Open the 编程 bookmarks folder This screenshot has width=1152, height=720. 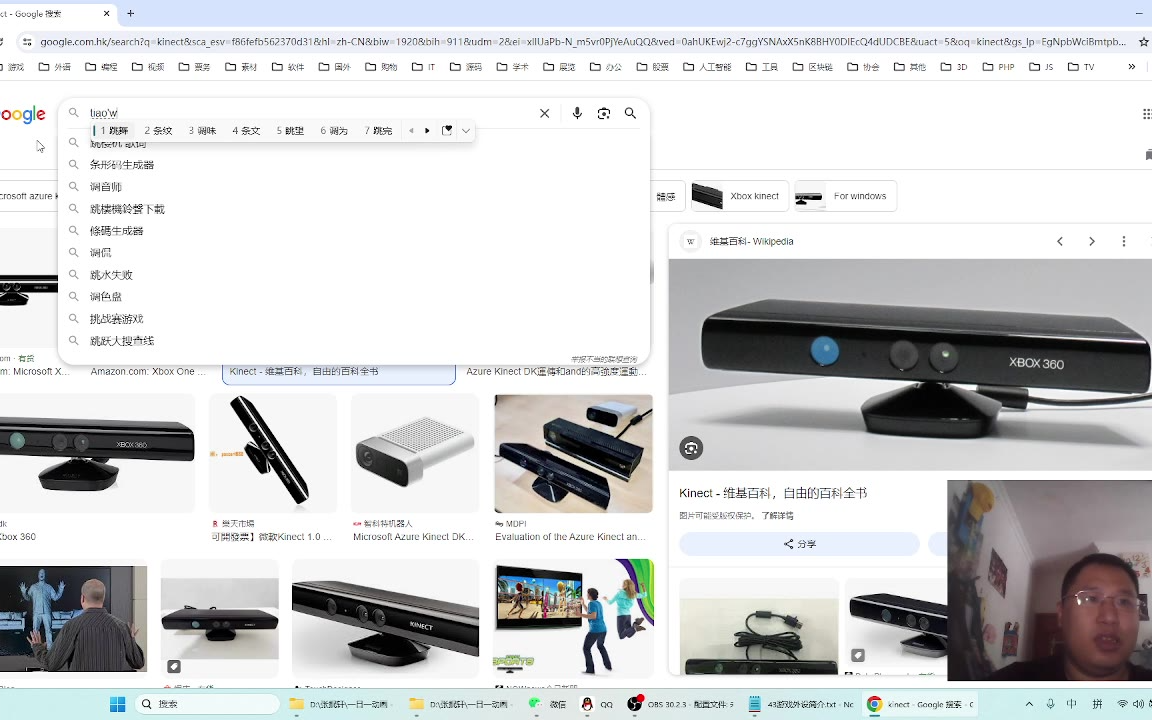[101, 67]
